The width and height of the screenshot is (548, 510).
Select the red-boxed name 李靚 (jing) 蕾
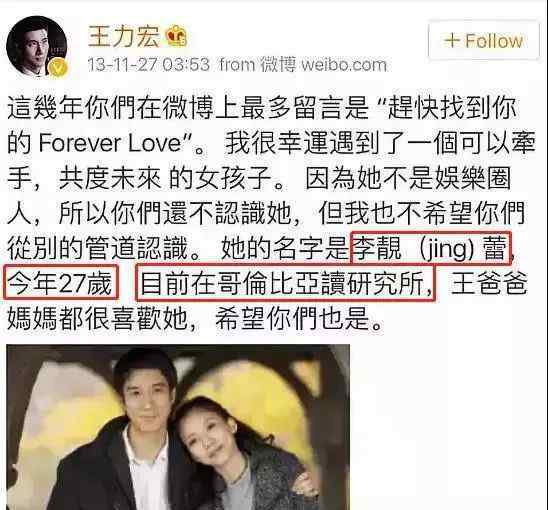(x=431, y=248)
